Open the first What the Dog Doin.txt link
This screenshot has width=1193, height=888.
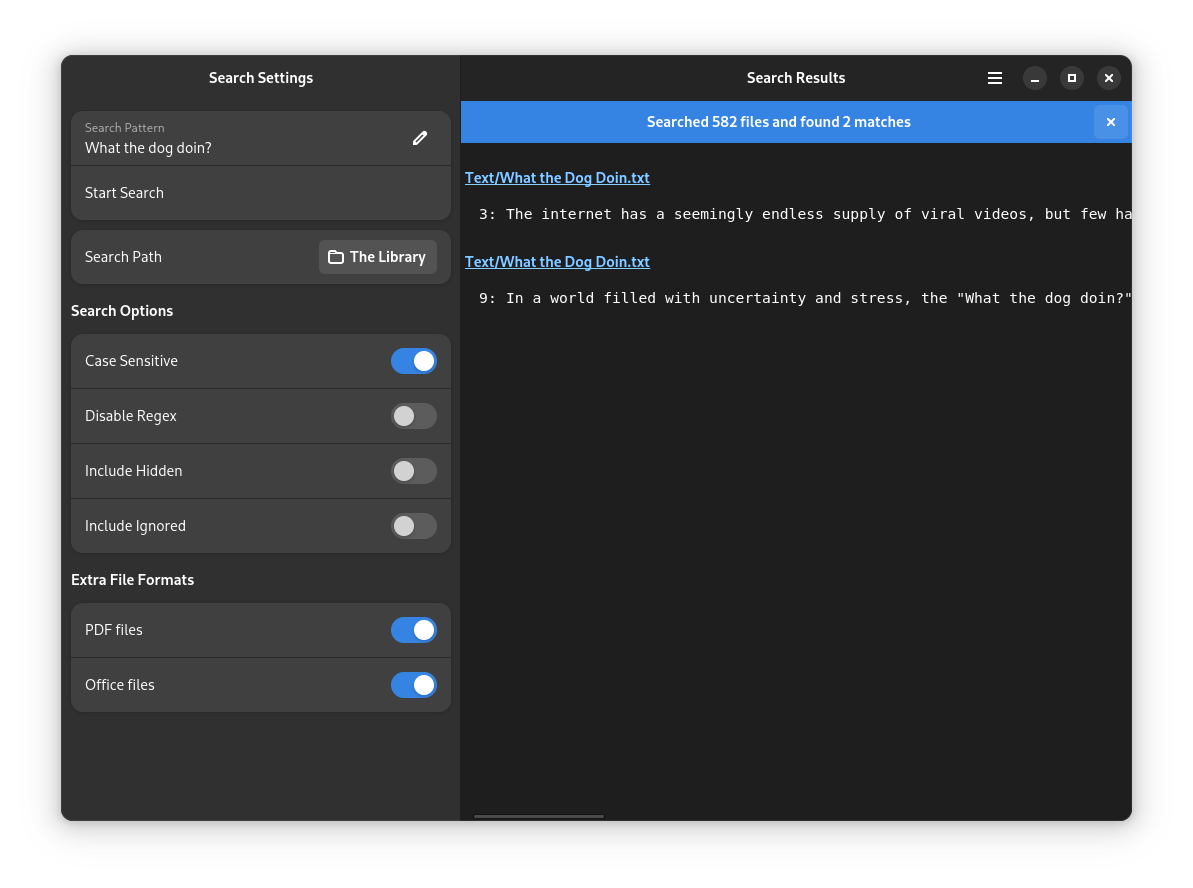557,178
